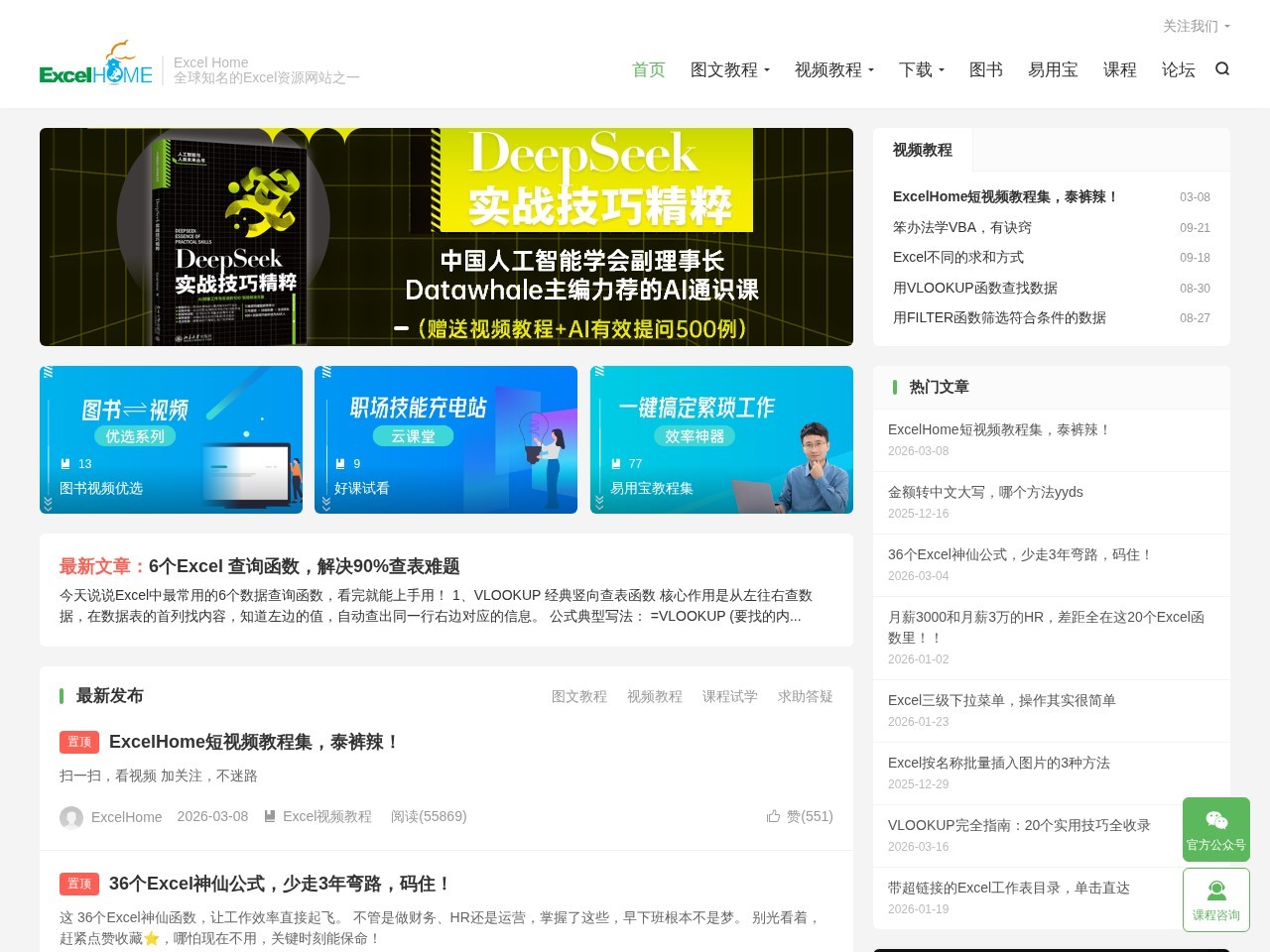
Task: Click the Excel视频教程 category link
Action: click(327, 816)
